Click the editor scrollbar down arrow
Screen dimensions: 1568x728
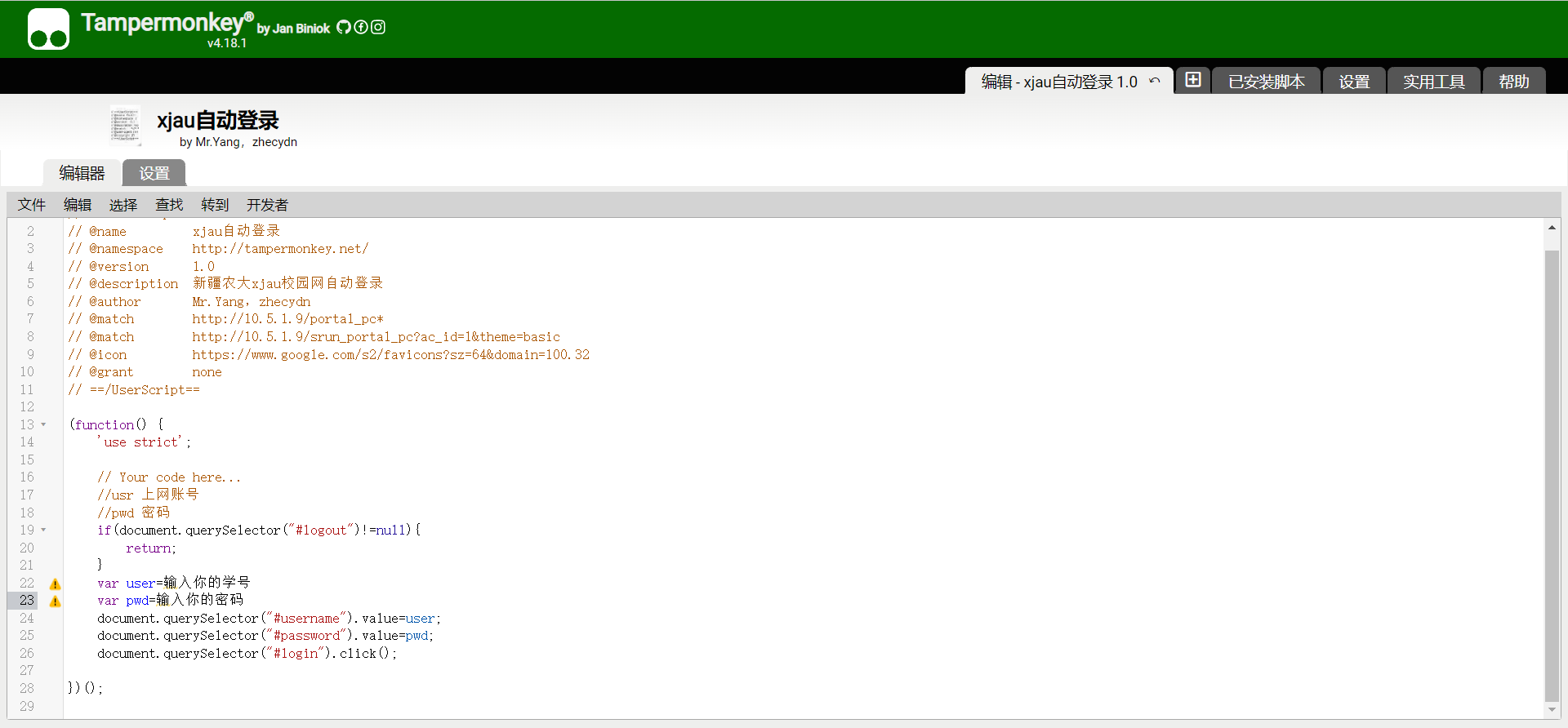pyautogui.click(x=1552, y=710)
